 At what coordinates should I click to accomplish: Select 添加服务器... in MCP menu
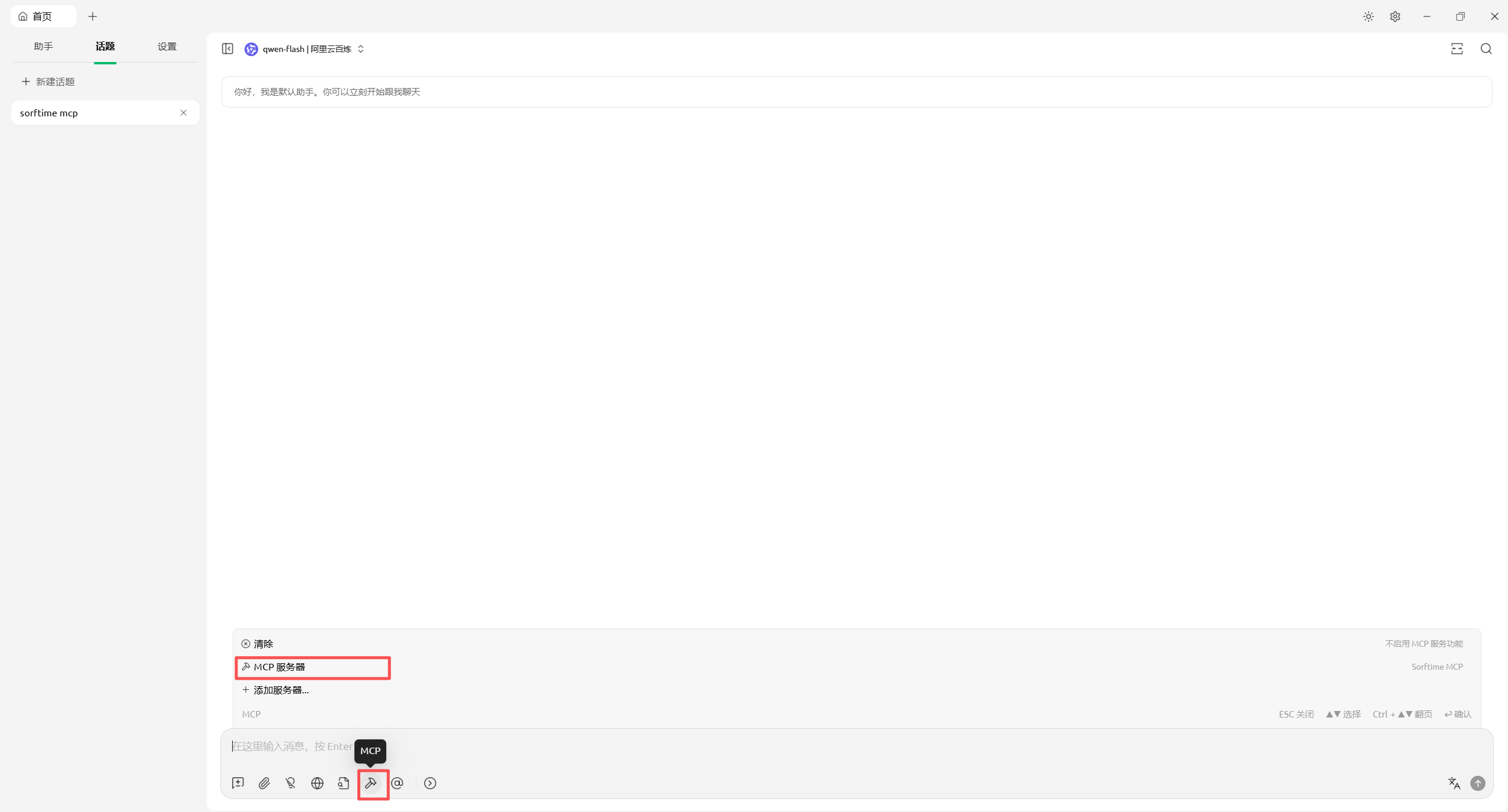[281, 690]
